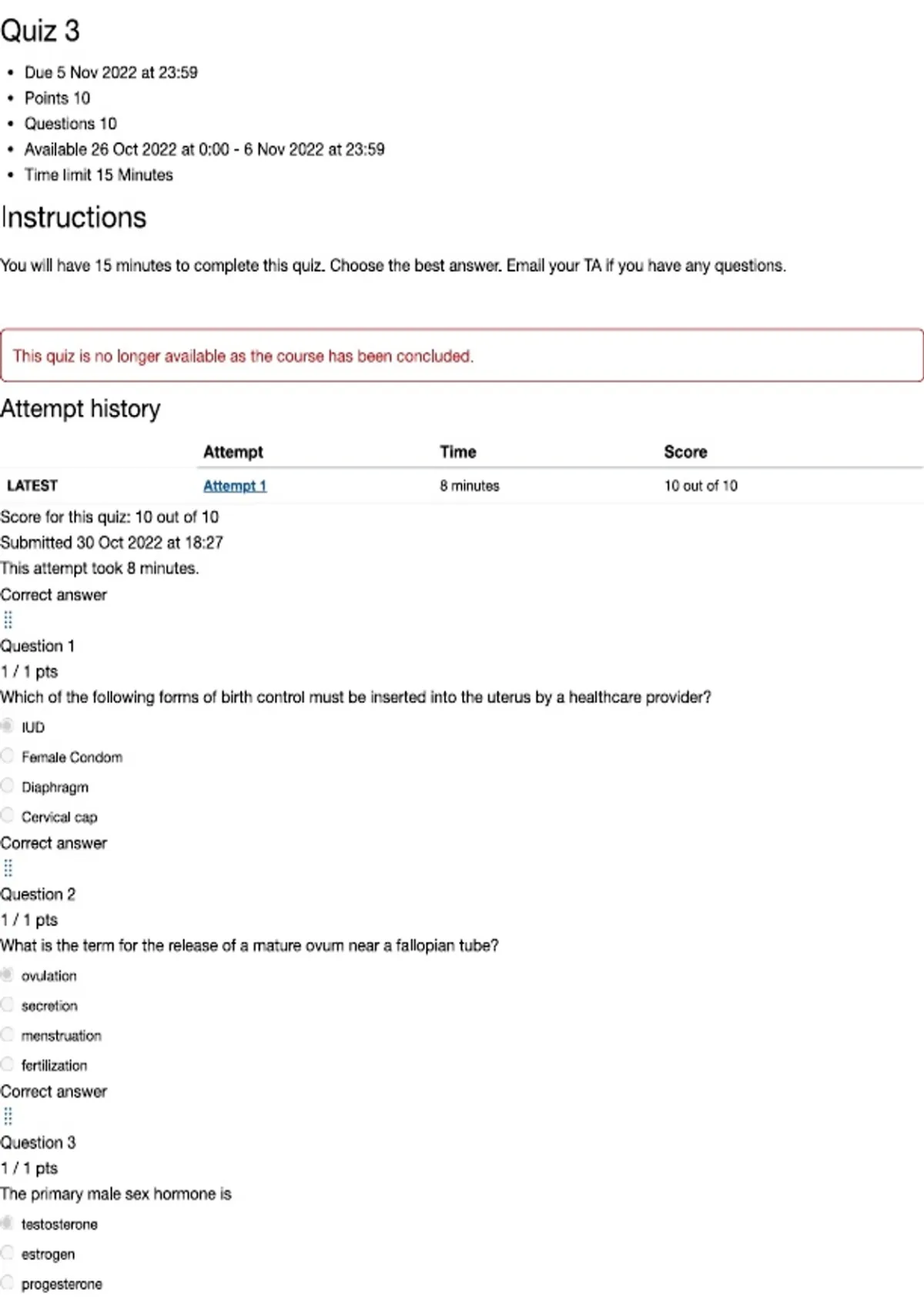The height and width of the screenshot is (1309, 924).
Task: Open the Attempt 1 link
Action: point(235,486)
